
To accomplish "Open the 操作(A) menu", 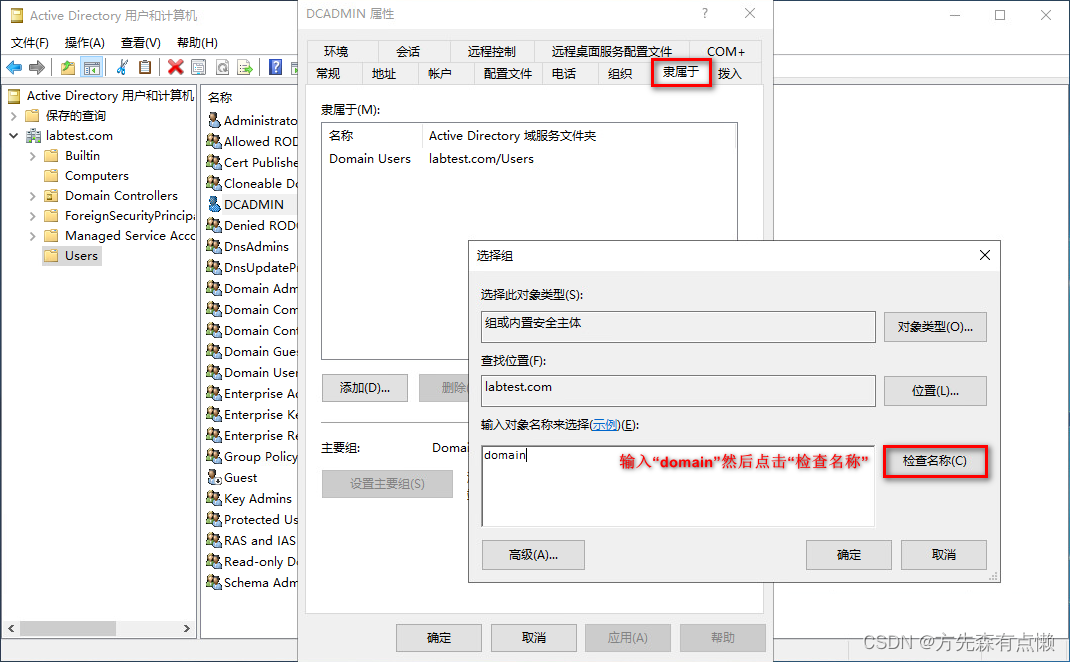I will coord(85,42).
